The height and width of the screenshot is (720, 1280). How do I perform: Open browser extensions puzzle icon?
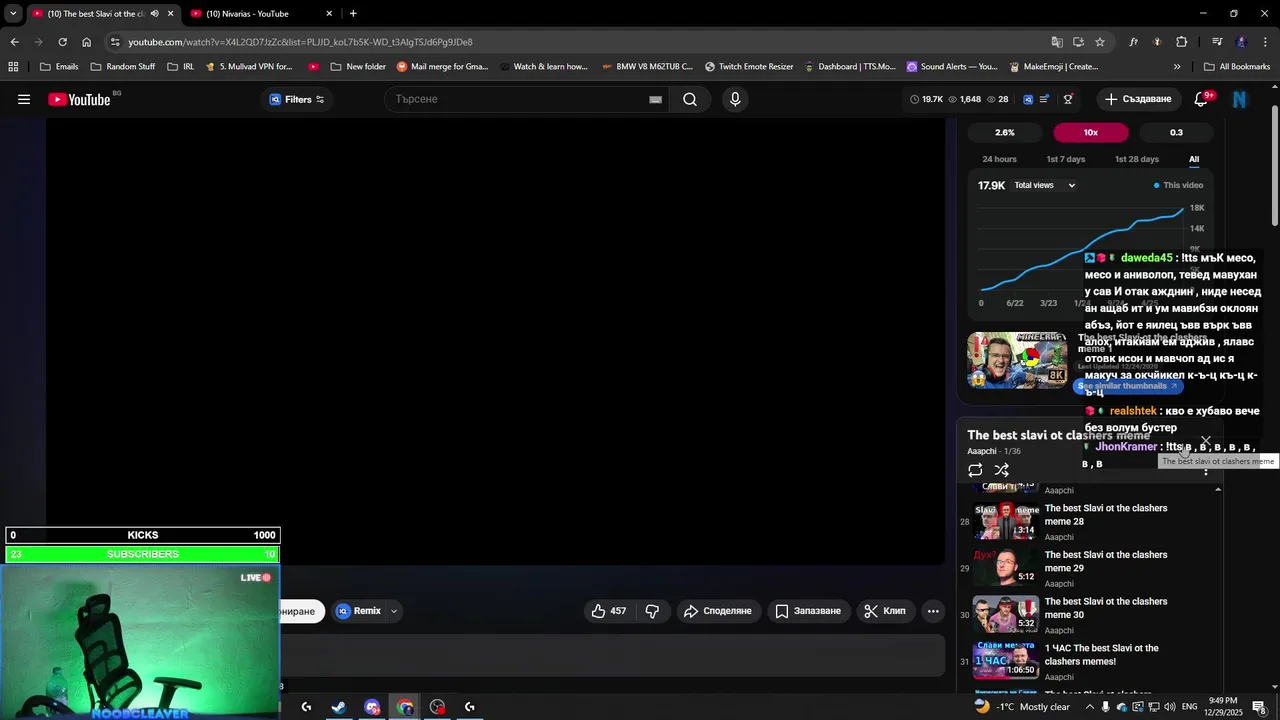pyautogui.click(x=1181, y=42)
